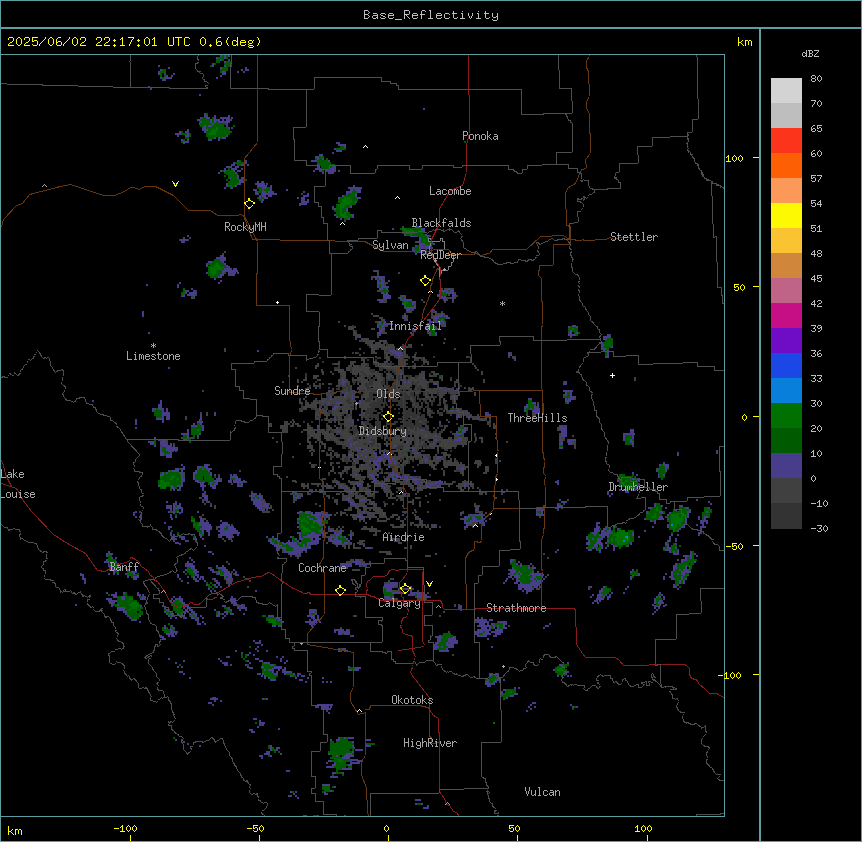Viewport: 862px width, 842px height.
Task: Click the Limestone map label
Action: (153, 356)
